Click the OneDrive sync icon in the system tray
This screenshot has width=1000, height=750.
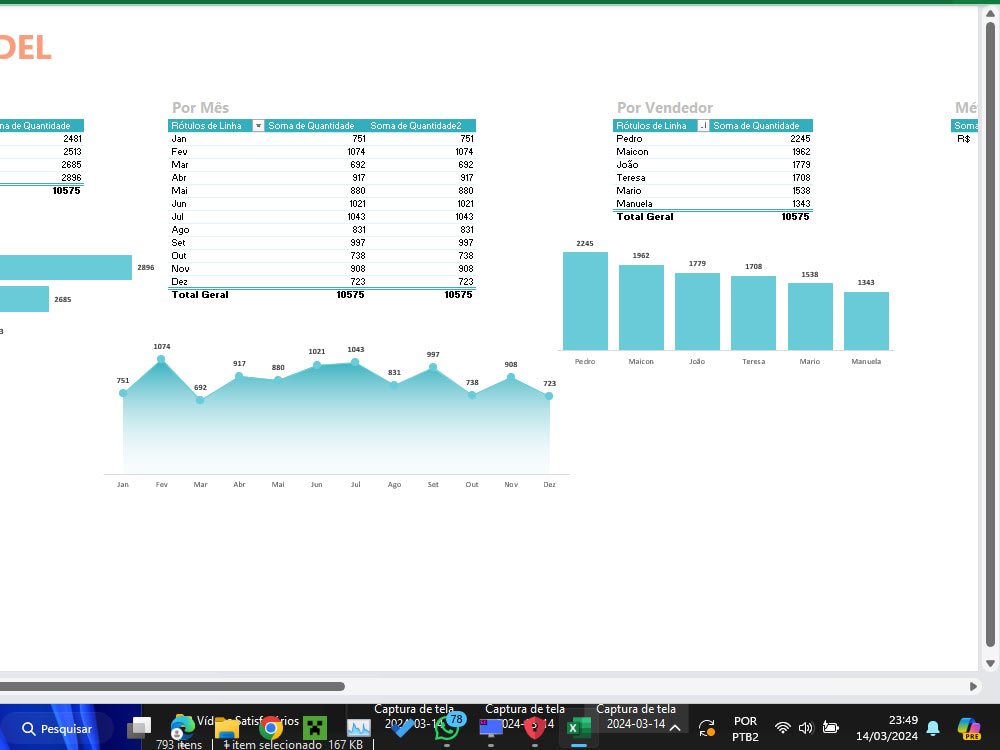tap(707, 727)
